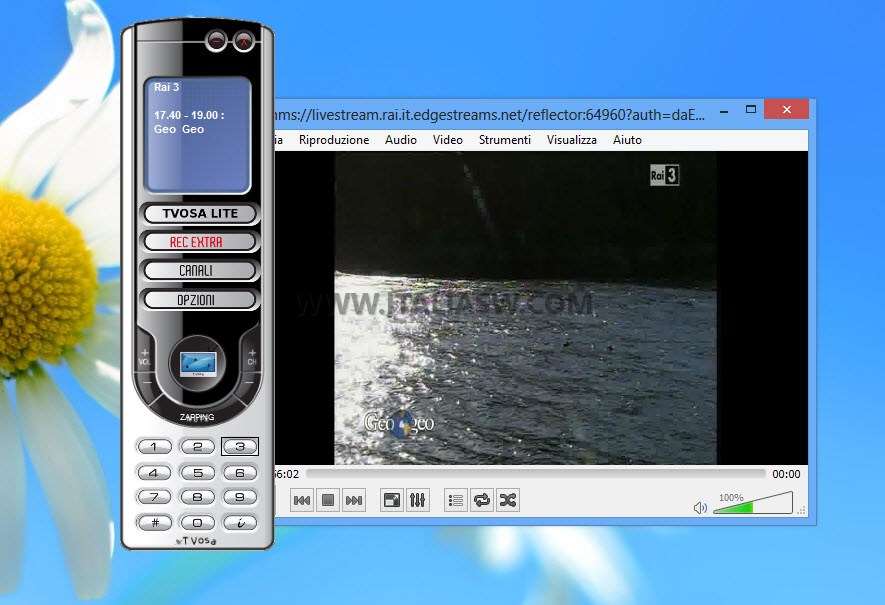Expand the Visualizza menu
The height and width of the screenshot is (605, 885).
(571, 140)
